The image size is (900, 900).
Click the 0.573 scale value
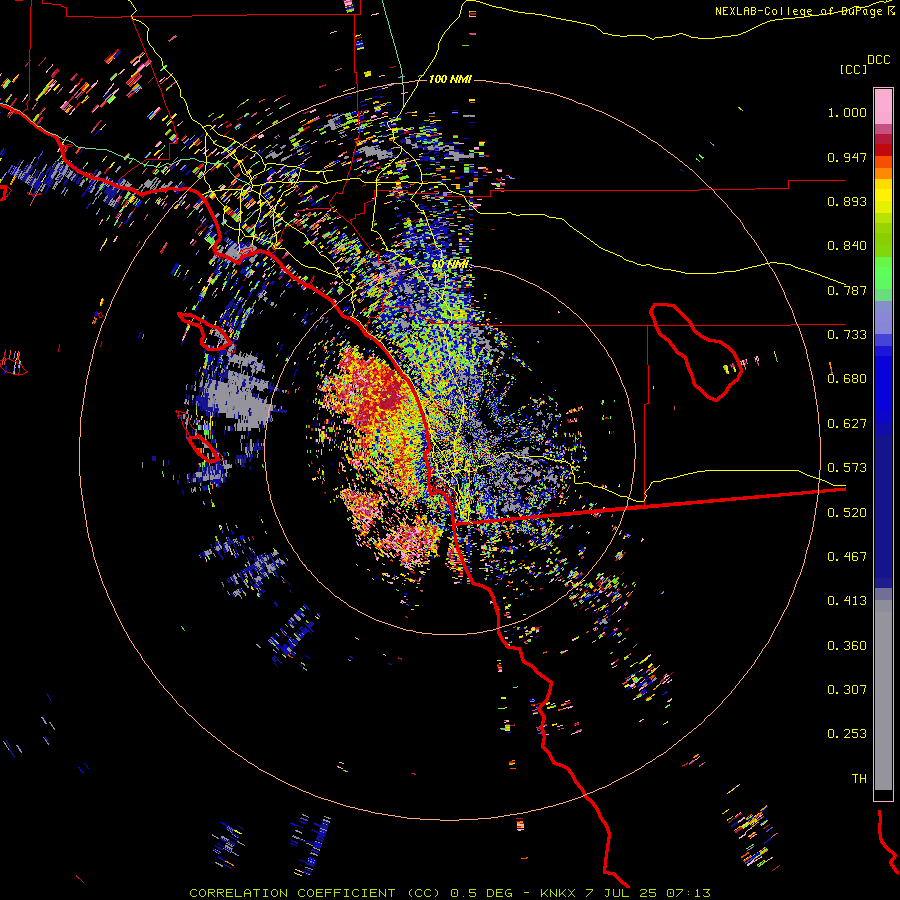[x=847, y=468]
